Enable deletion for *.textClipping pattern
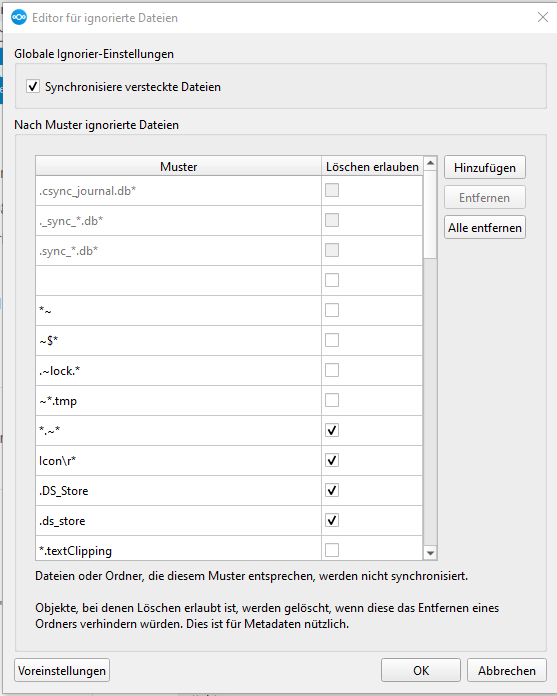Viewport: 557px width, 696px height. click(x=332, y=550)
